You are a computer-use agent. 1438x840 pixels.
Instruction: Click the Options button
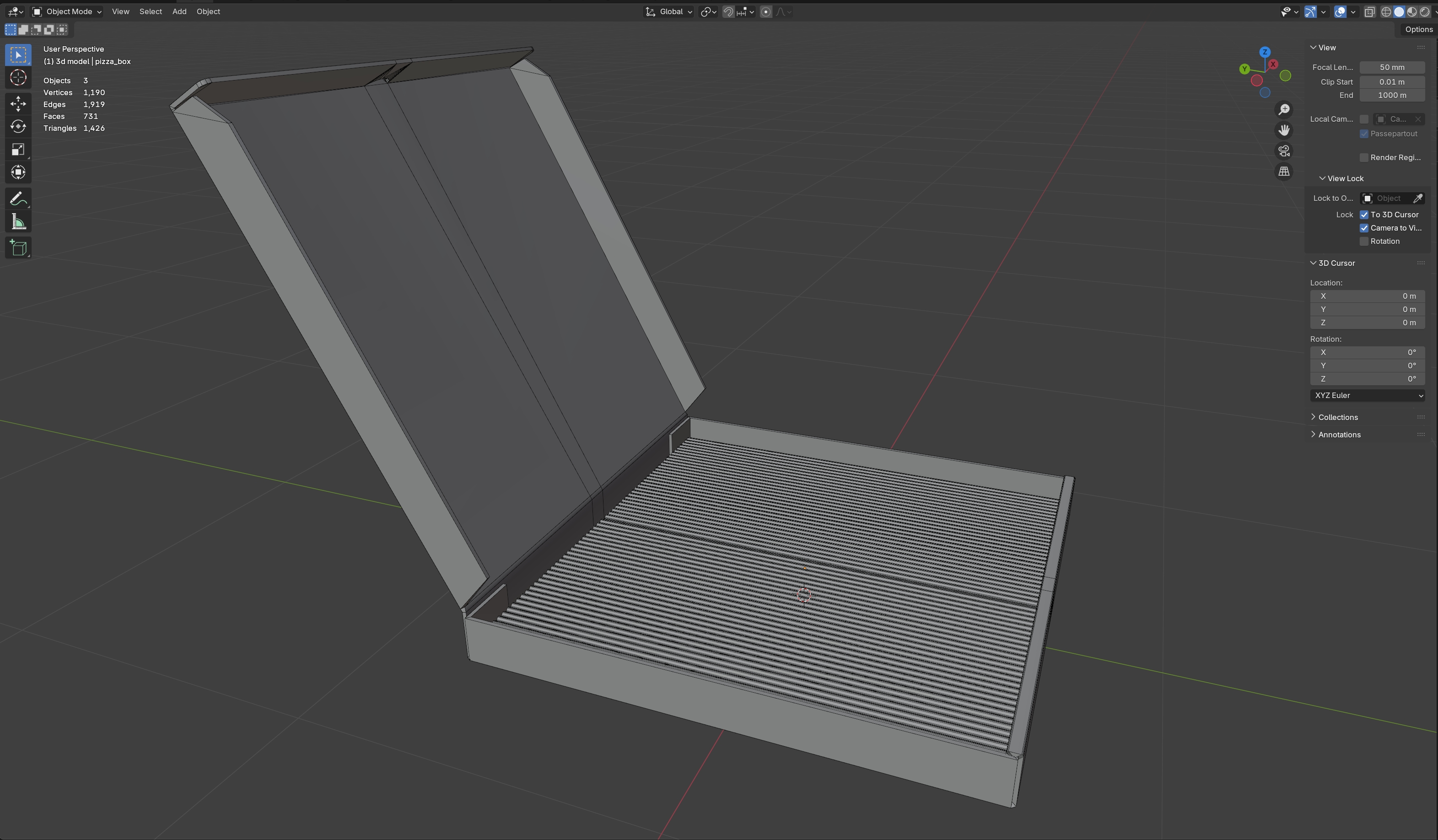1418,29
